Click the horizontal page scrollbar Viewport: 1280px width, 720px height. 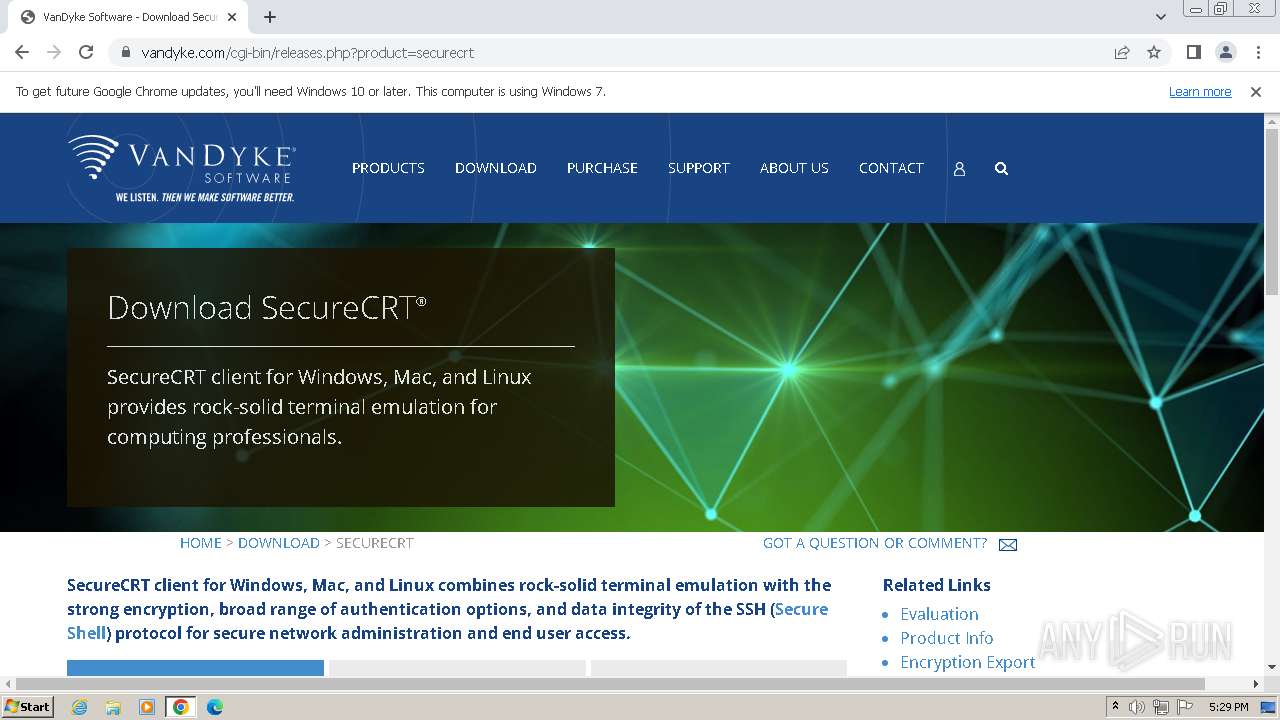610,684
